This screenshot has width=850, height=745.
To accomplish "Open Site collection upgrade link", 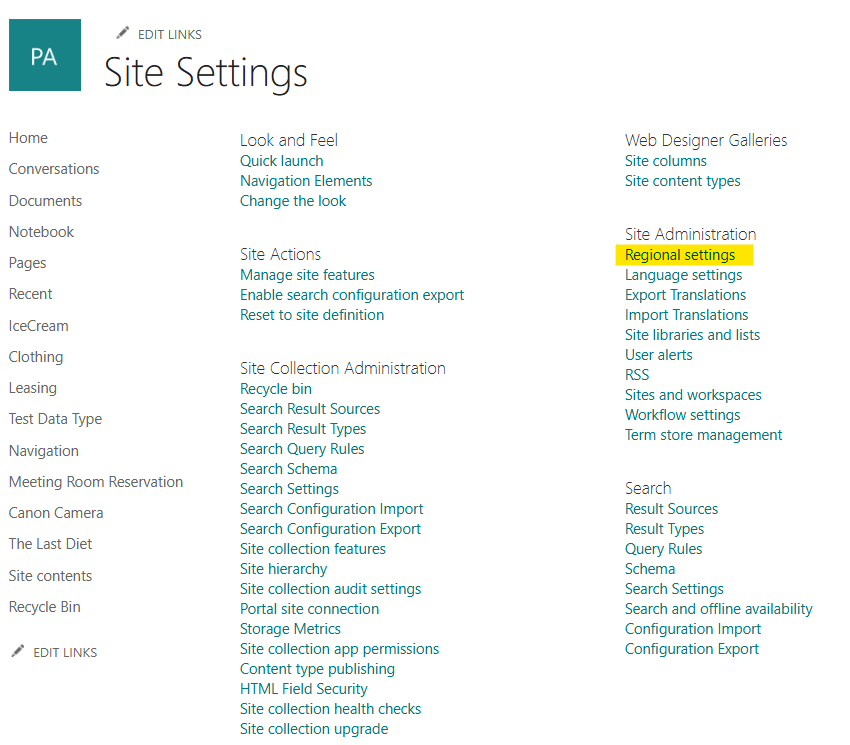I will click(313, 729).
